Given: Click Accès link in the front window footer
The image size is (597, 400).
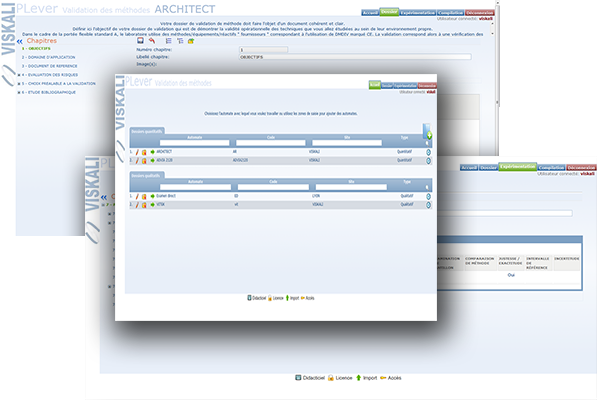Looking at the screenshot, I should pos(308,298).
